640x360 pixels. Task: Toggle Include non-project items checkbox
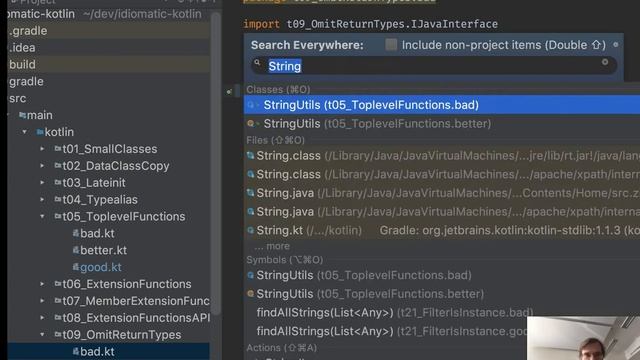[x=391, y=44]
